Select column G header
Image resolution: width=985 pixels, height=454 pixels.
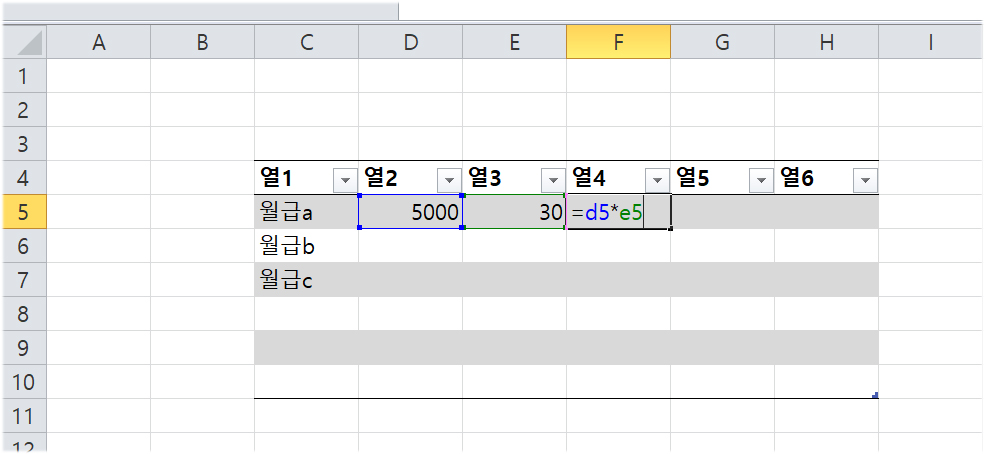[722, 42]
